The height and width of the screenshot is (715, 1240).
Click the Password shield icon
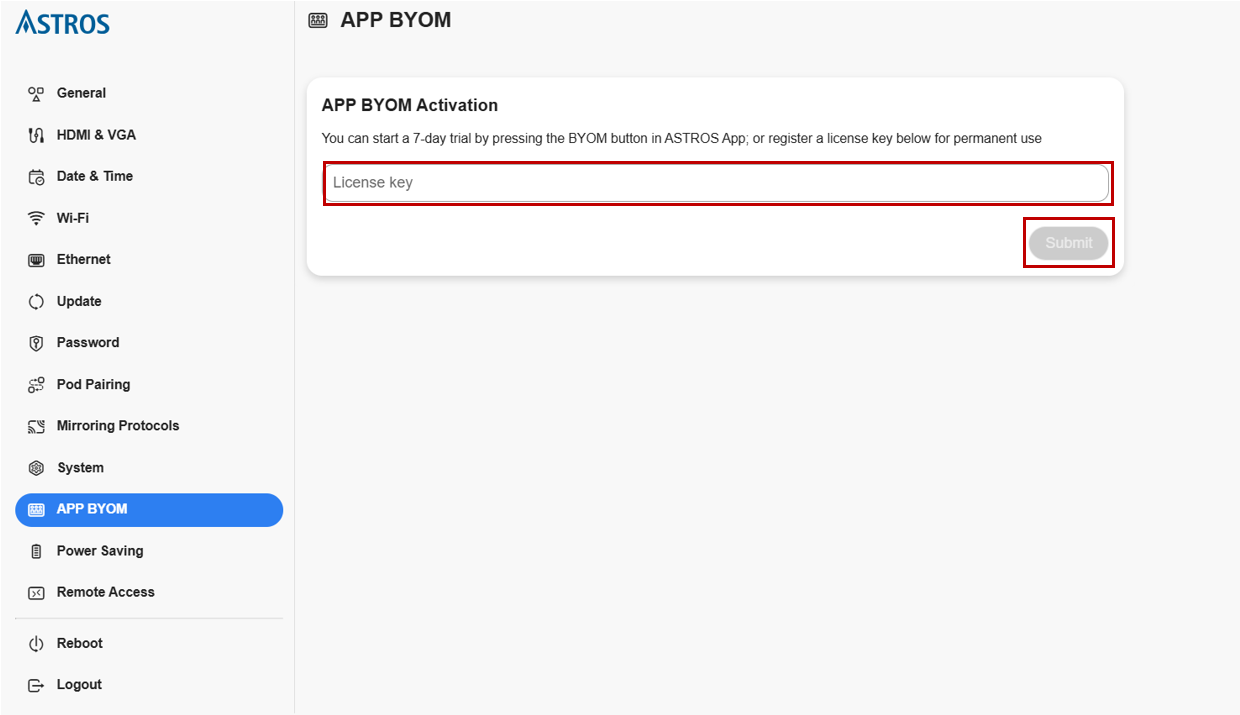[x=36, y=343]
